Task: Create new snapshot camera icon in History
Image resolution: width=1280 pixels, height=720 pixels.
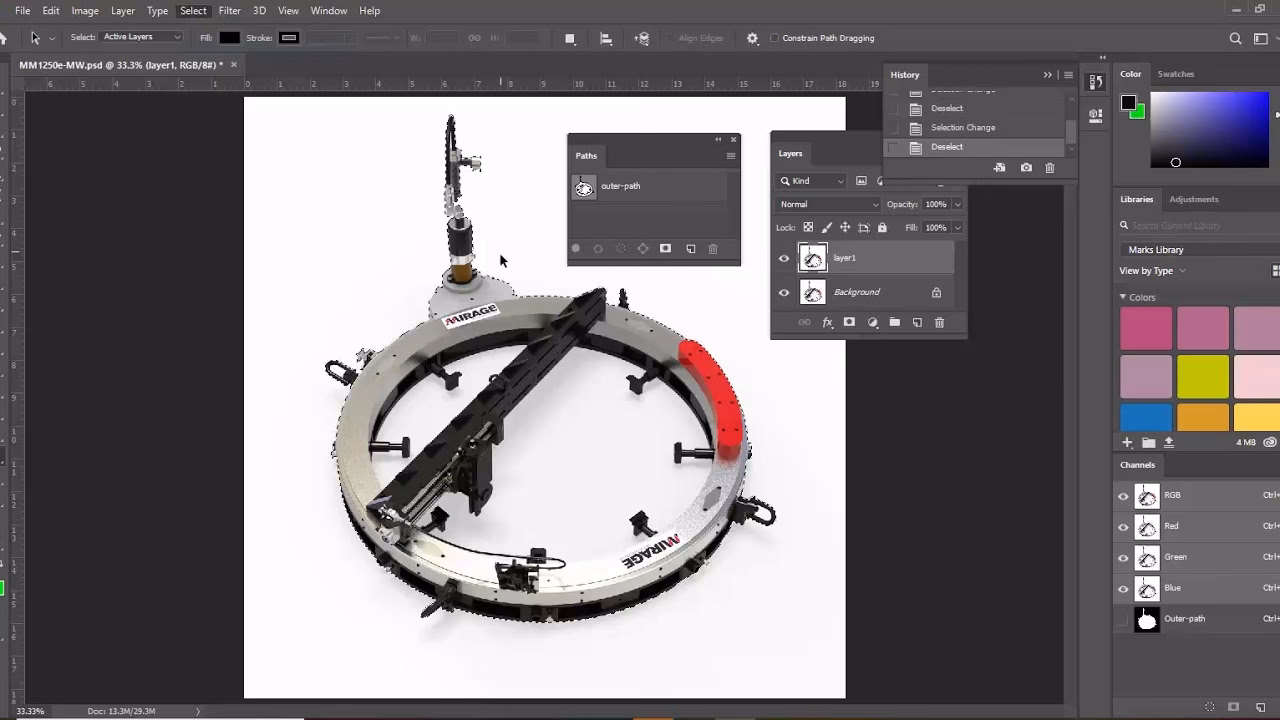Action: point(1026,168)
